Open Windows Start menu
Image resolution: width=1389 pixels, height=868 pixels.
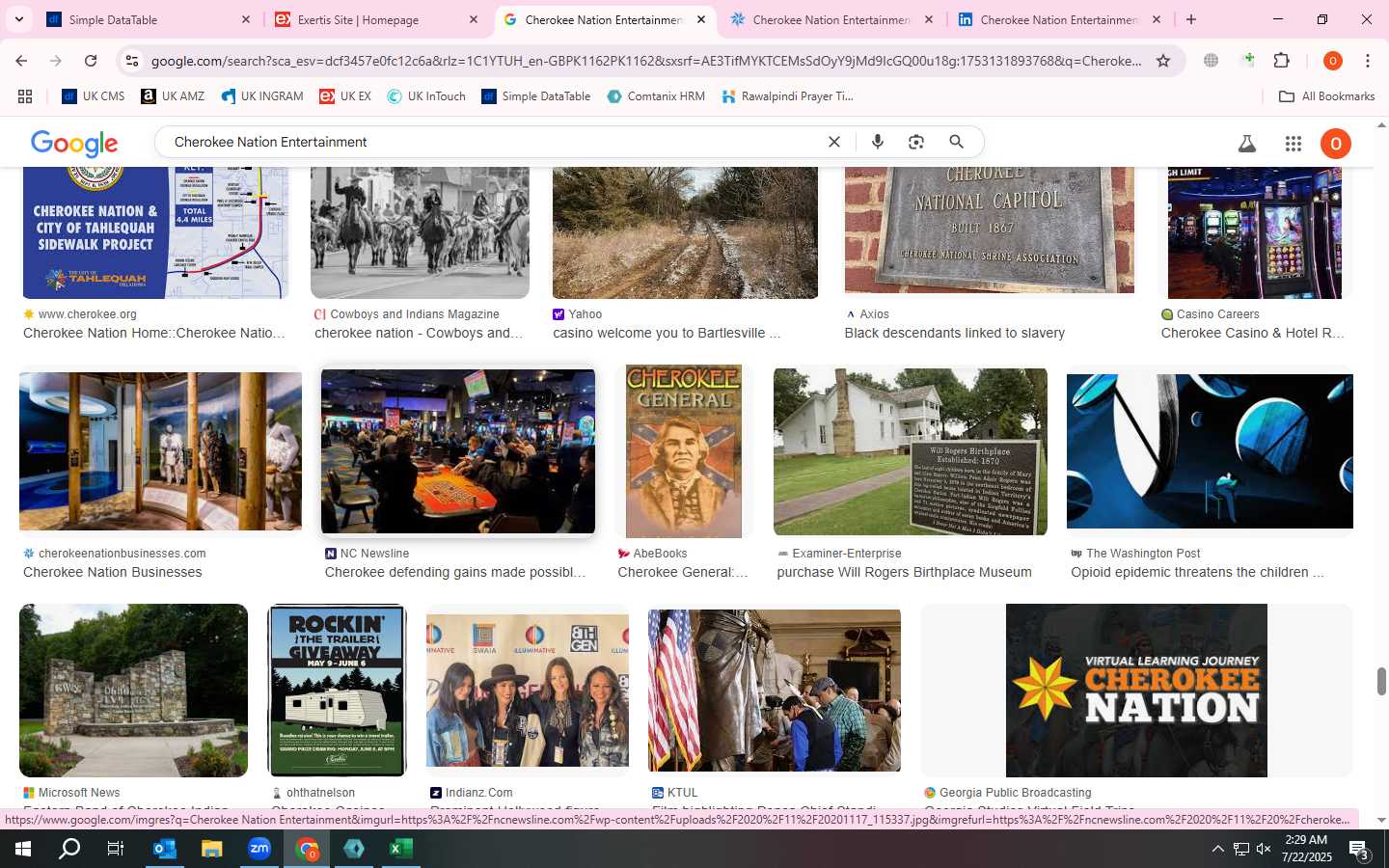(x=22, y=849)
